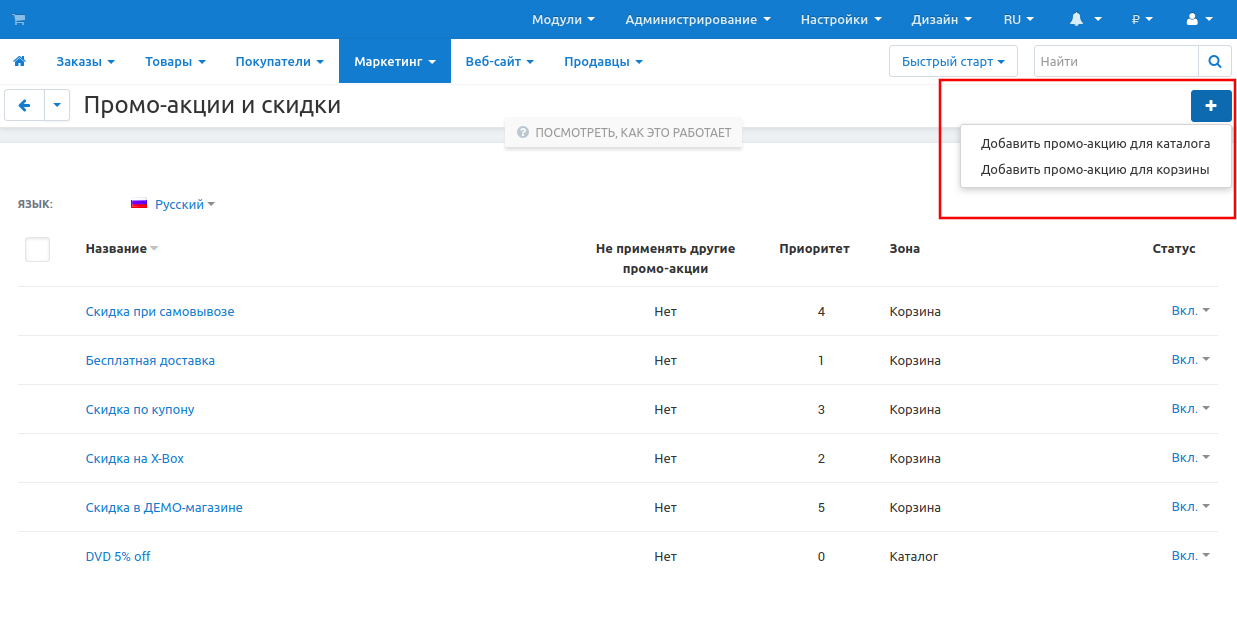This screenshot has width=1237, height=635.
Task: Choose Добавить промо-акцию для корзины
Action: pyautogui.click(x=1095, y=169)
